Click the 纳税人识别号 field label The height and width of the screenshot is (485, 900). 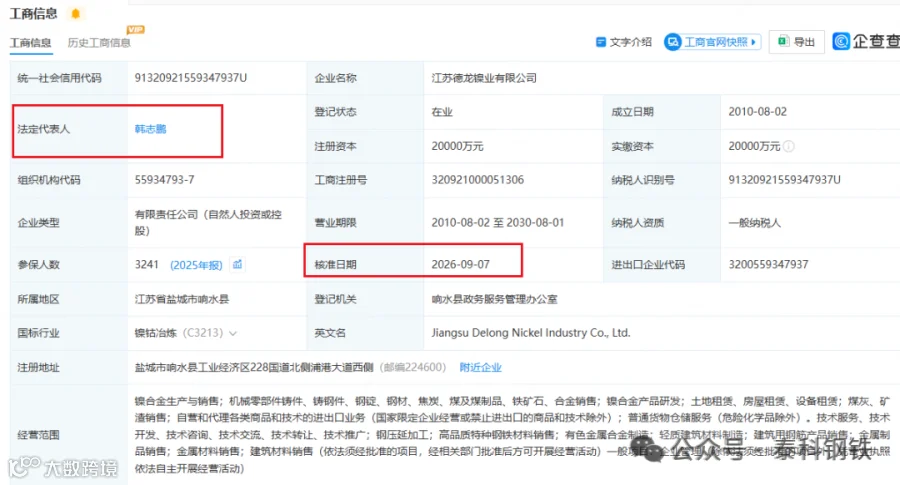[x=642, y=180]
